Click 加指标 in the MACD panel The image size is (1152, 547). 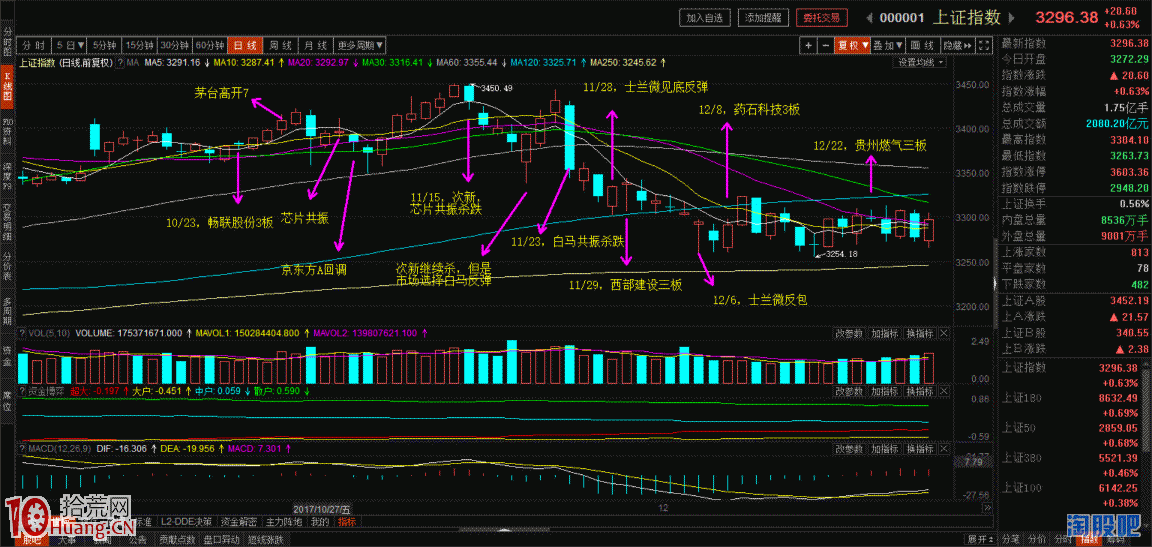[885, 447]
